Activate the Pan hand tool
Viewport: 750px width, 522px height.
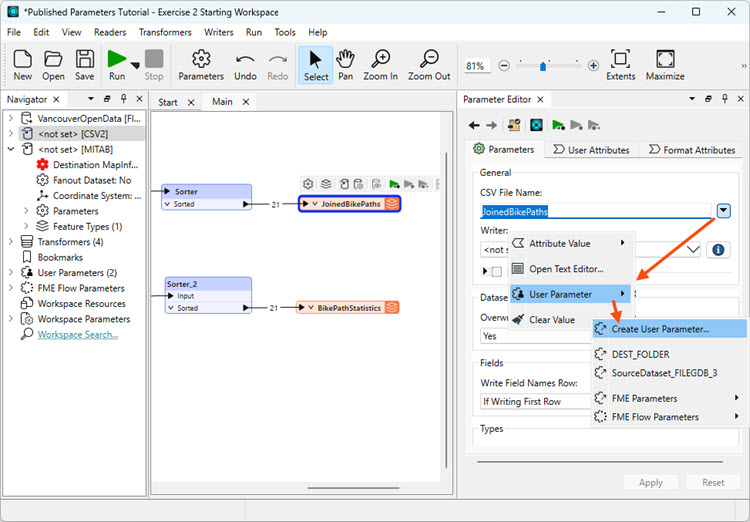pos(345,65)
